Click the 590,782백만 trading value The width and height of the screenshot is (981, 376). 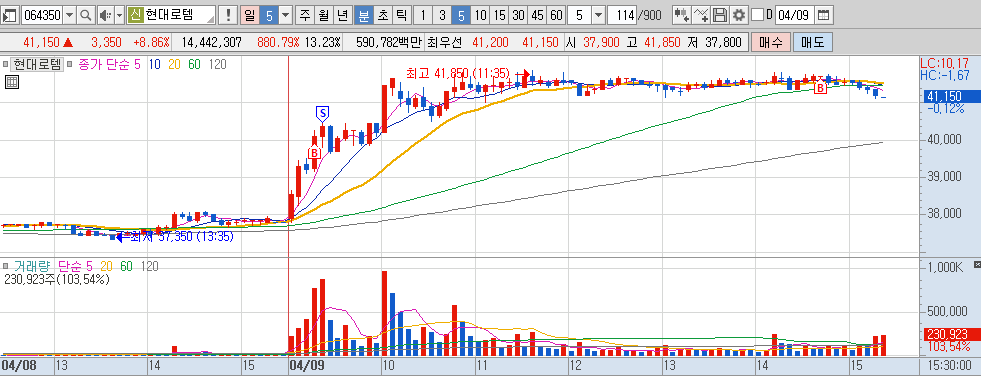pos(389,43)
